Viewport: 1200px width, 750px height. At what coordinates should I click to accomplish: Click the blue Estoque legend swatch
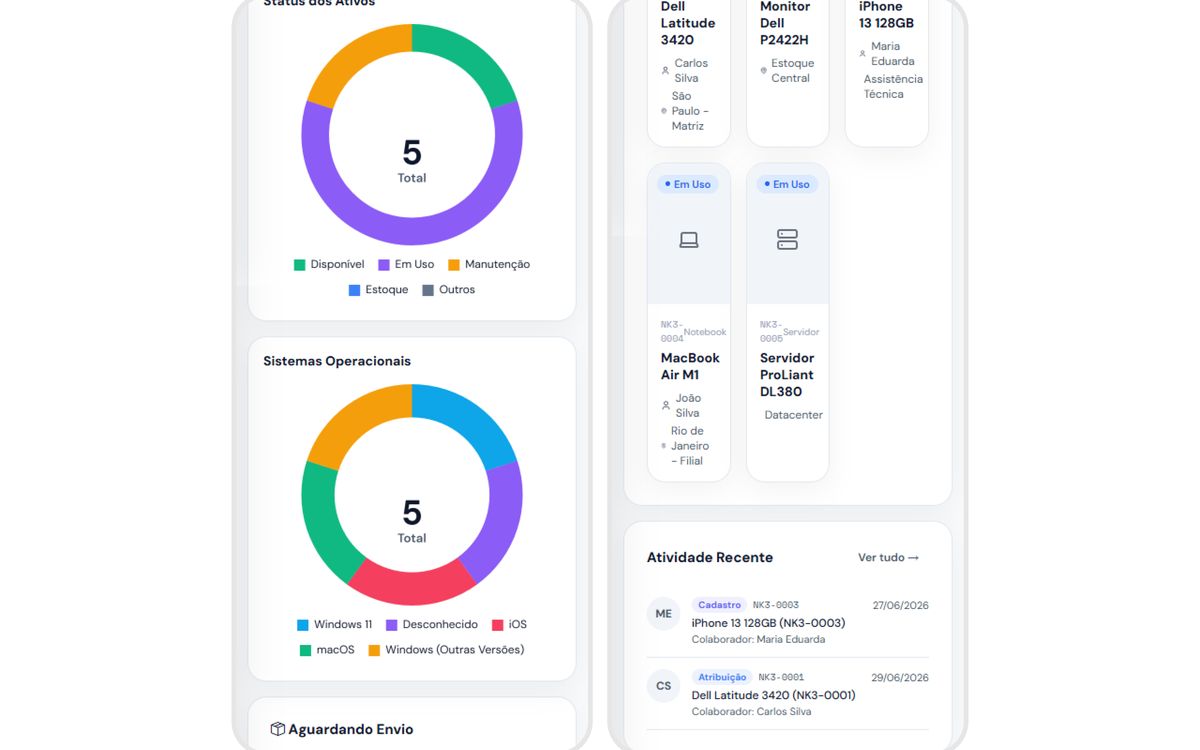354,290
